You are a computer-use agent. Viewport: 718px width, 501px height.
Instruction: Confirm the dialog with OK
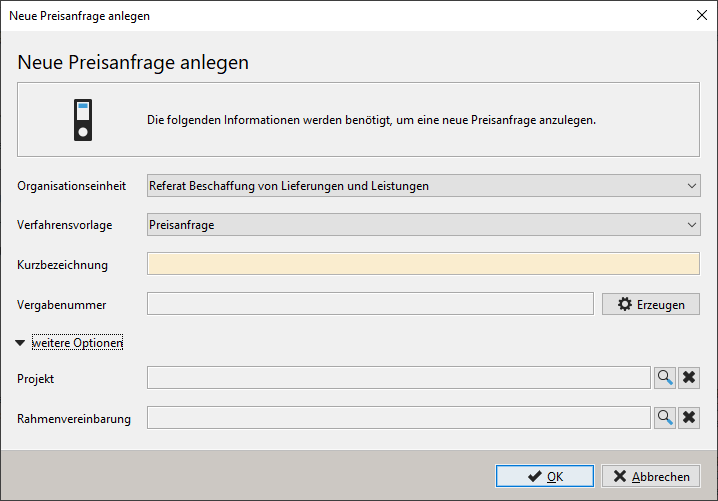click(544, 476)
